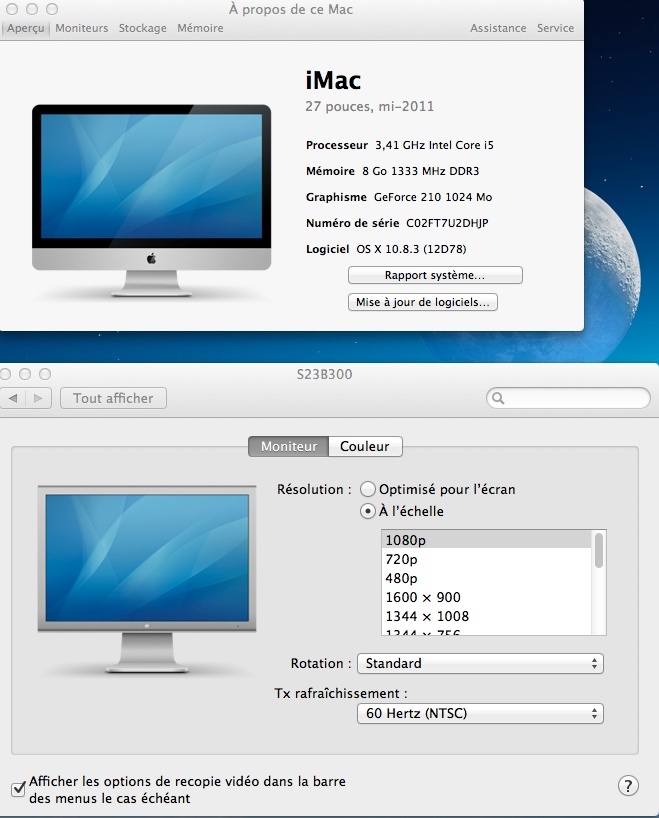Viewport: 659px width, 818px height.
Task: Switch to the Couleur tab
Action: (365, 447)
